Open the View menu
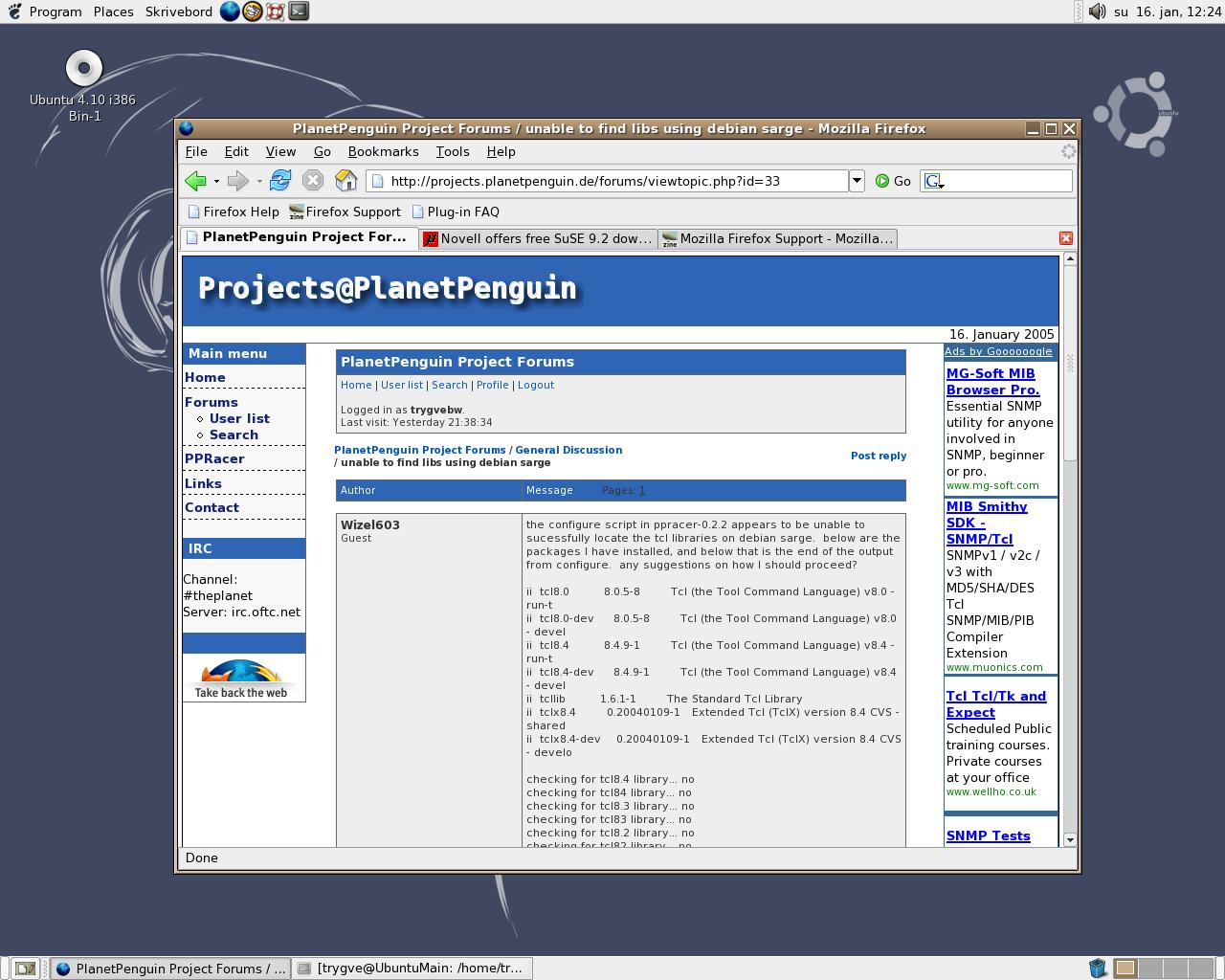The width and height of the screenshot is (1225, 980). (x=280, y=151)
